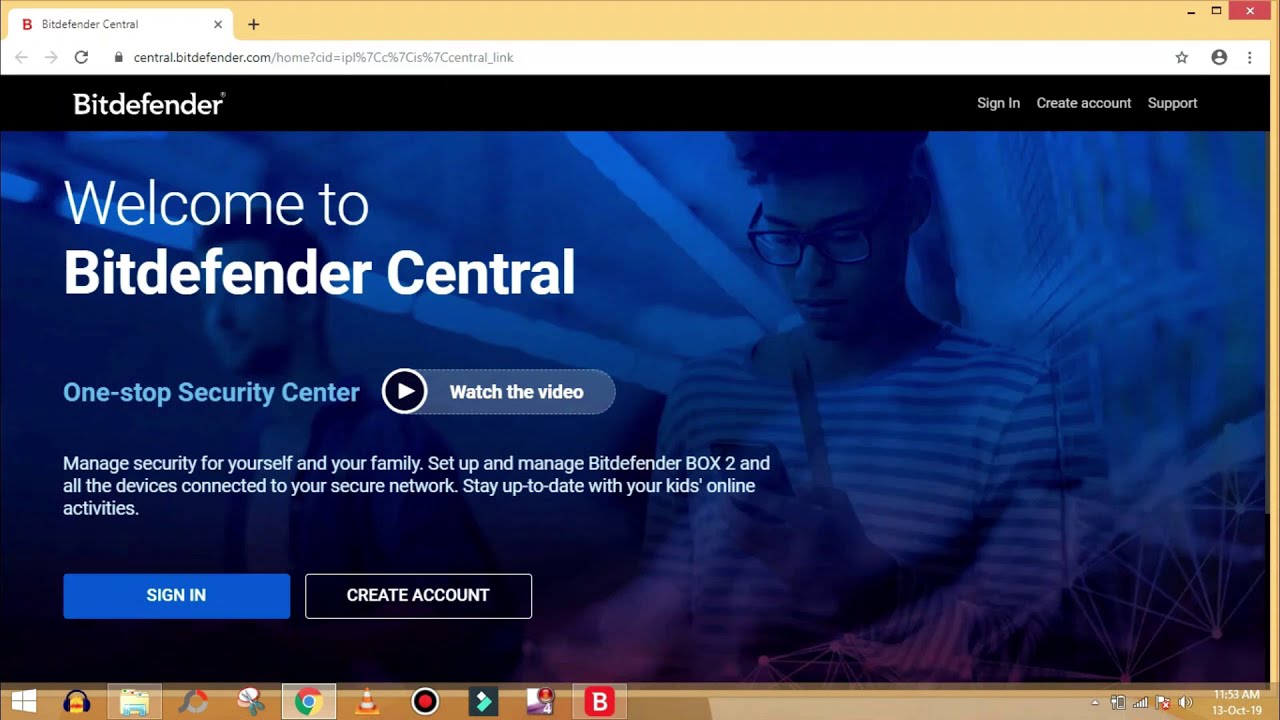This screenshot has height=720, width=1280.
Task: Click the Chrome icon in the taskbar
Action: point(308,702)
